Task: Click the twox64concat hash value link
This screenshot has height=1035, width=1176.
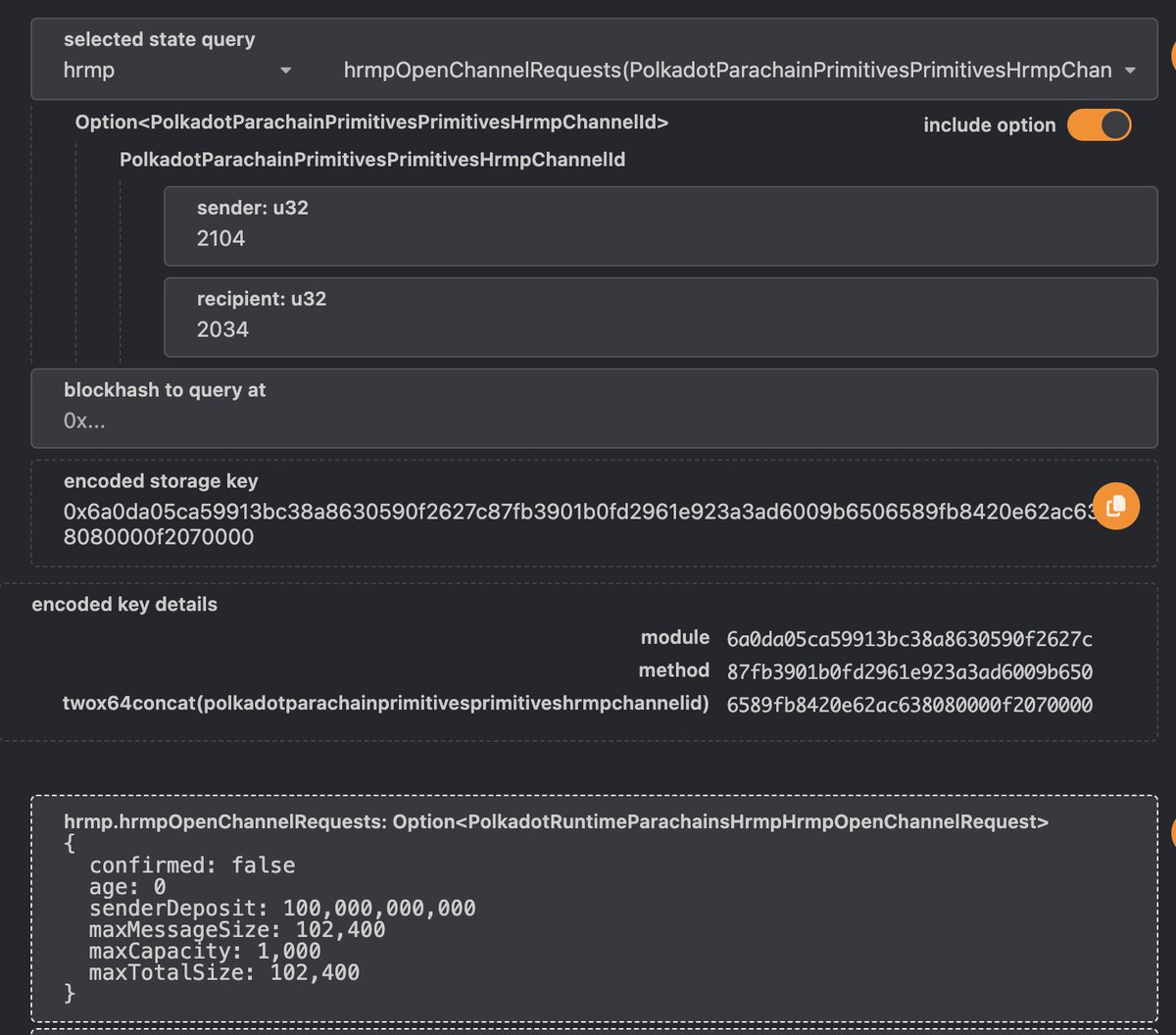Action: coord(909,705)
